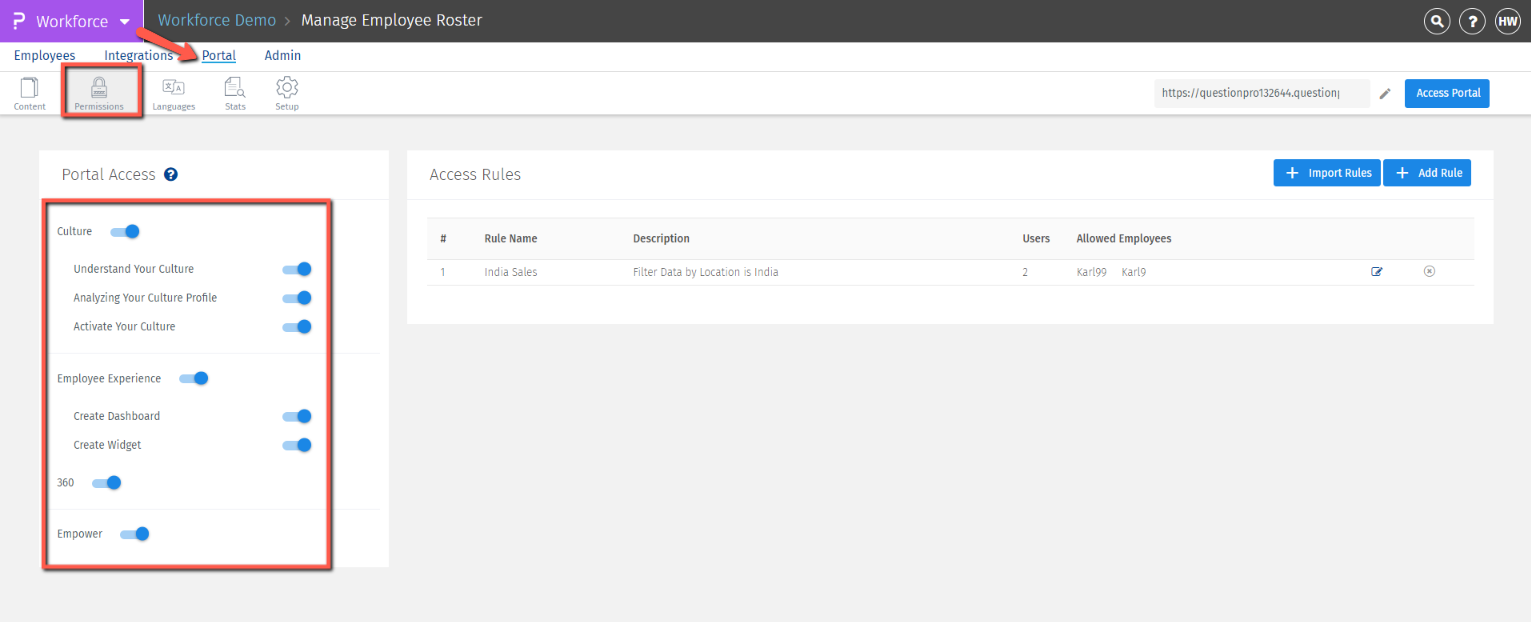Toggle the Empower switch

click(x=135, y=534)
